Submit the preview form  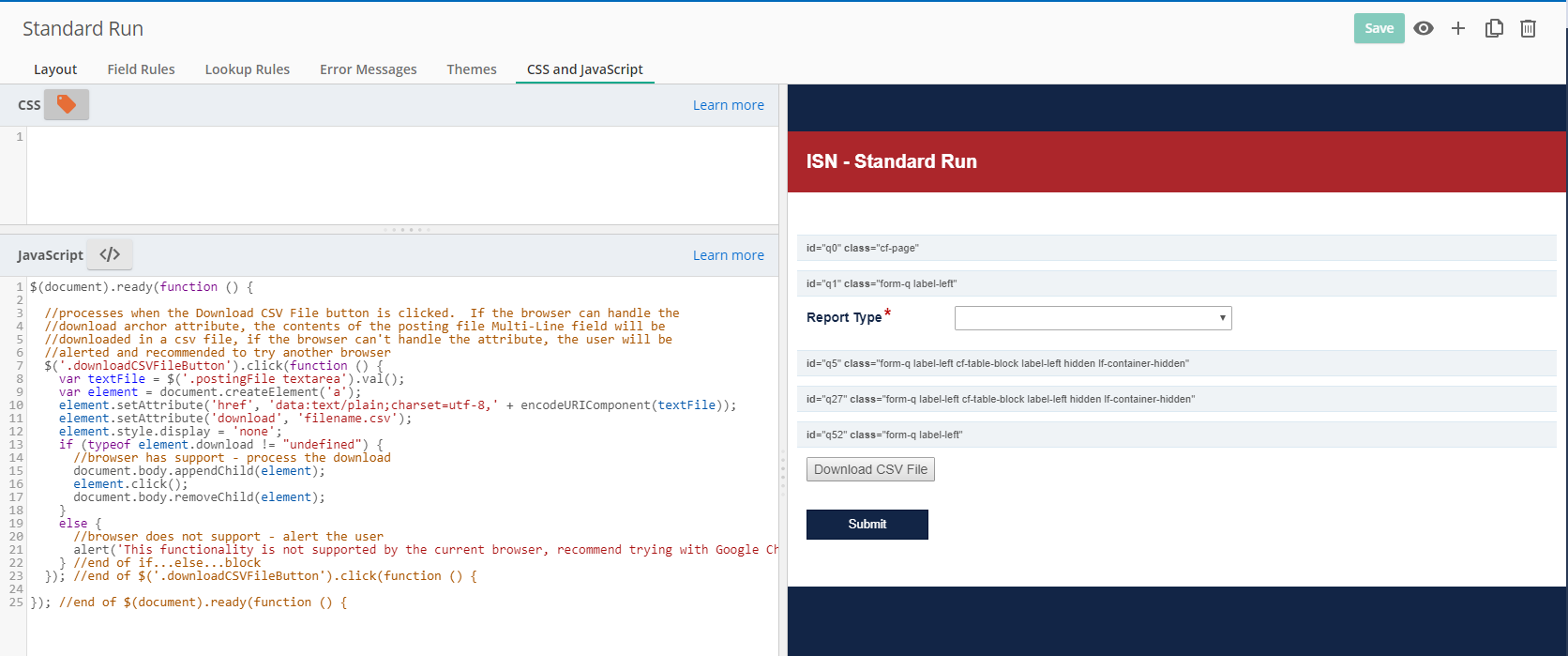(867, 525)
